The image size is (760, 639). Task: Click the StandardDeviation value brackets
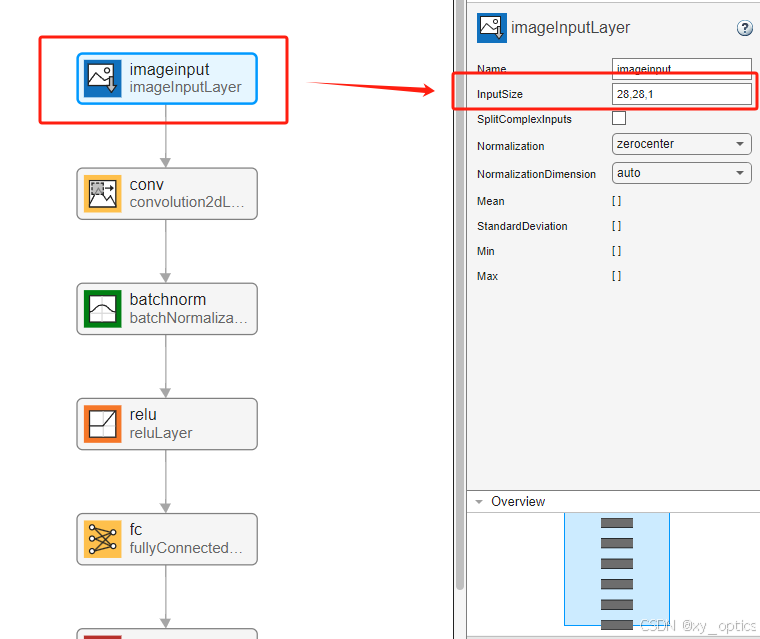pyautogui.click(x=616, y=226)
